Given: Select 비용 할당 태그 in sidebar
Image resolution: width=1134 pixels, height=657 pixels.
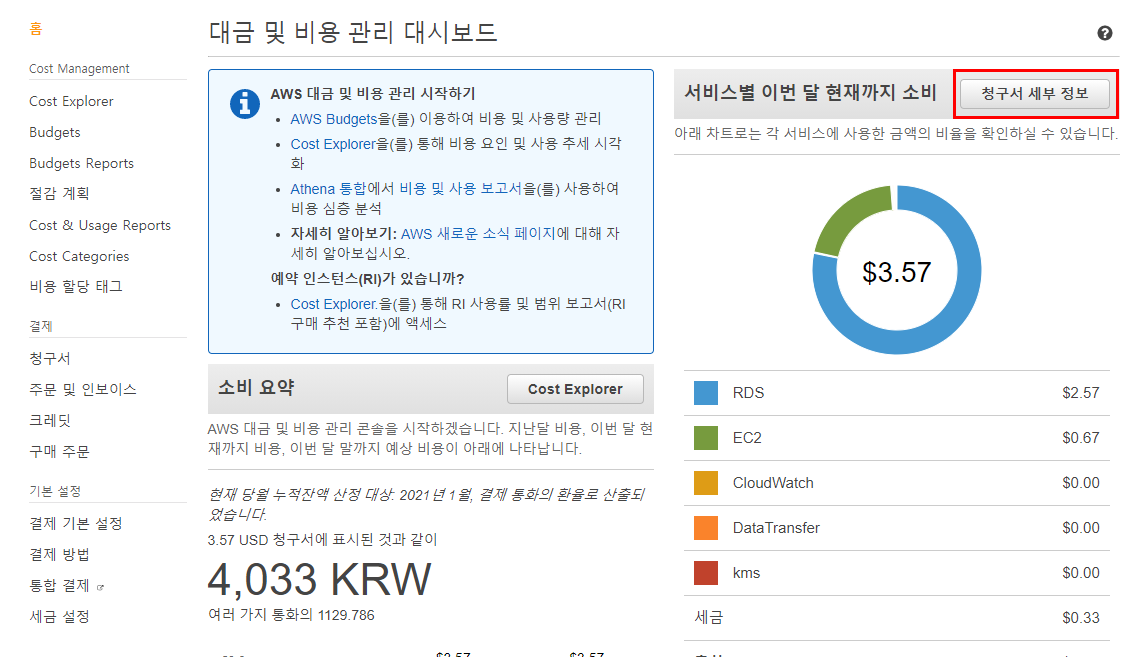Looking at the screenshot, I should tap(75, 287).
